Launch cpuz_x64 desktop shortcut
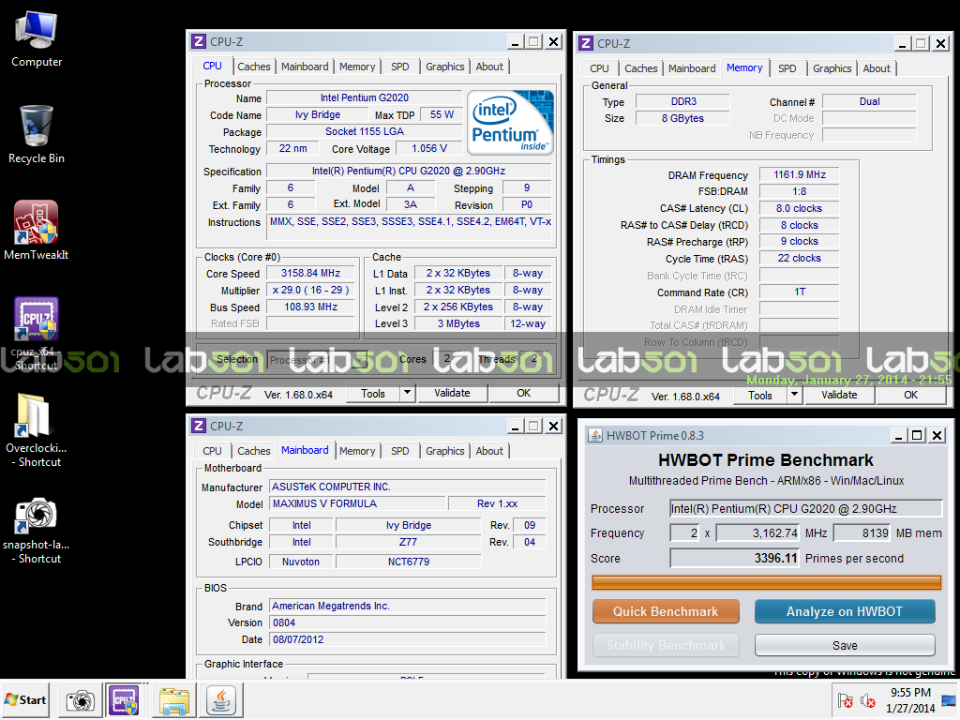Screen dimensions: 960x720 [x=36, y=334]
